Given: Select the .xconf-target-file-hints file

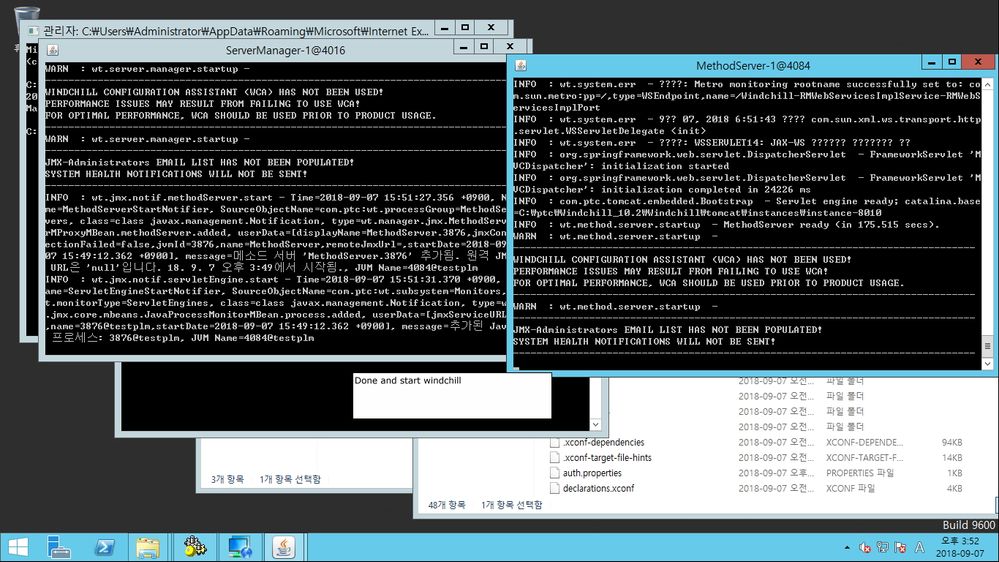Looking at the screenshot, I should [x=607, y=458].
